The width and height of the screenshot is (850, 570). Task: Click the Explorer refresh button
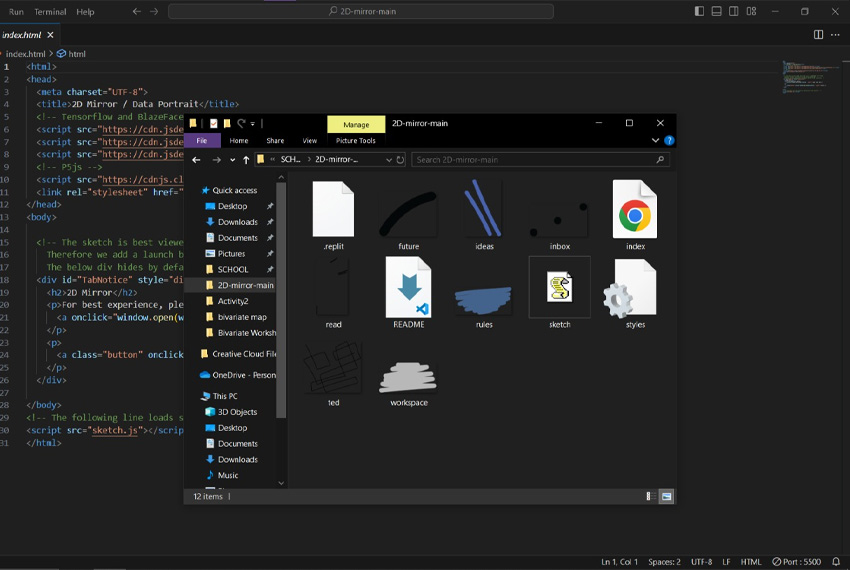401,159
